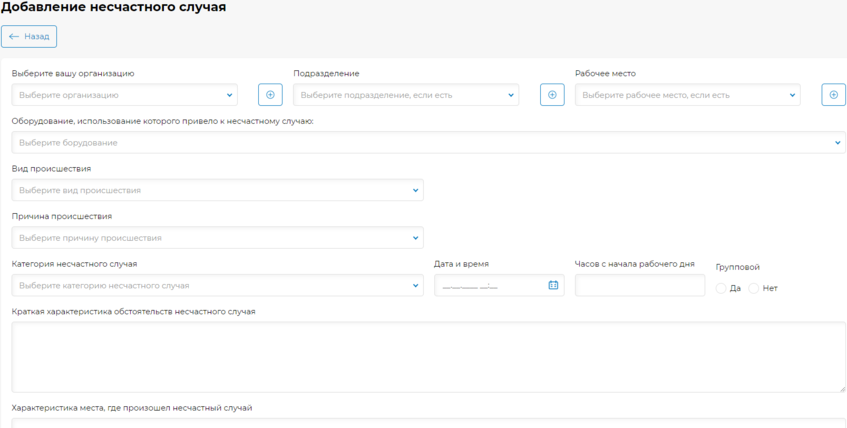Click the chevron arrow of Вид происшествия
The image size is (847, 428).
click(x=415, y=190)
